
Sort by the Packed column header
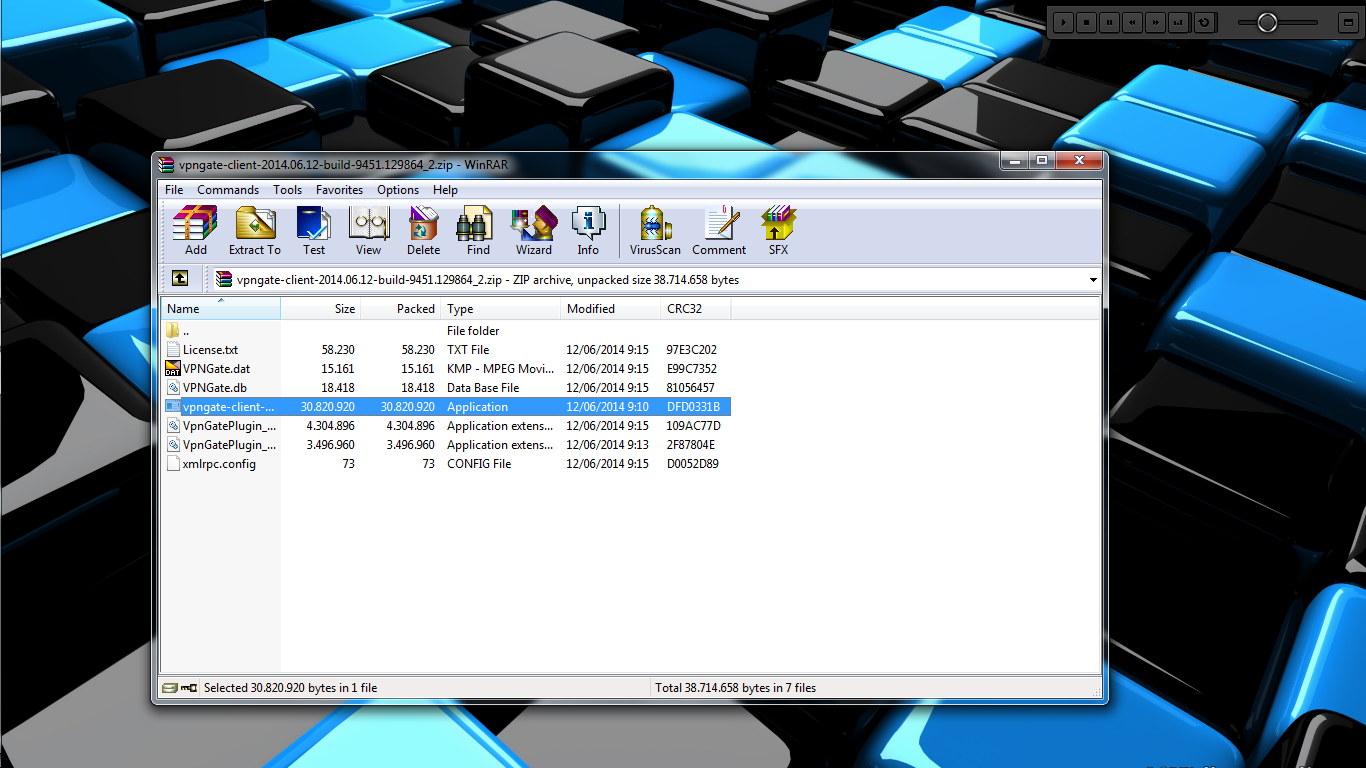pos(401,309)
